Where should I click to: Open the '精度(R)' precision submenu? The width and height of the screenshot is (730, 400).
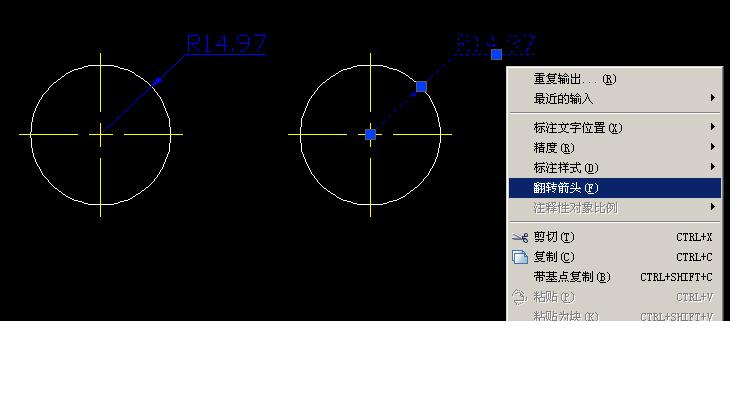[615, 148]
